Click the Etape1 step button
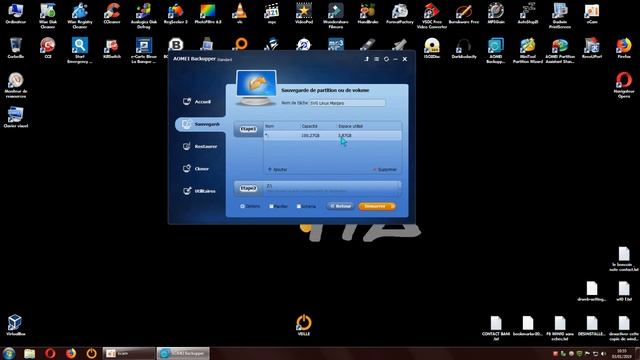This screenshot has width=640, height=360. pyautogui.click(x=248, y=129)
